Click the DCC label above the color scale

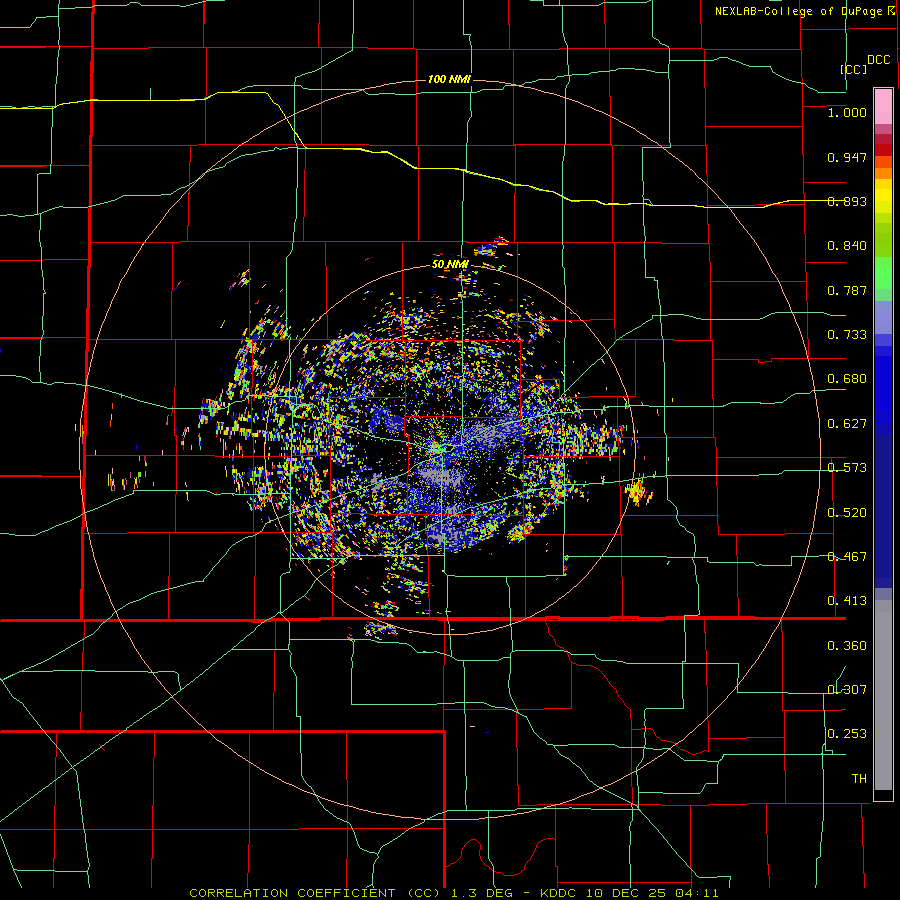(879, 60)
